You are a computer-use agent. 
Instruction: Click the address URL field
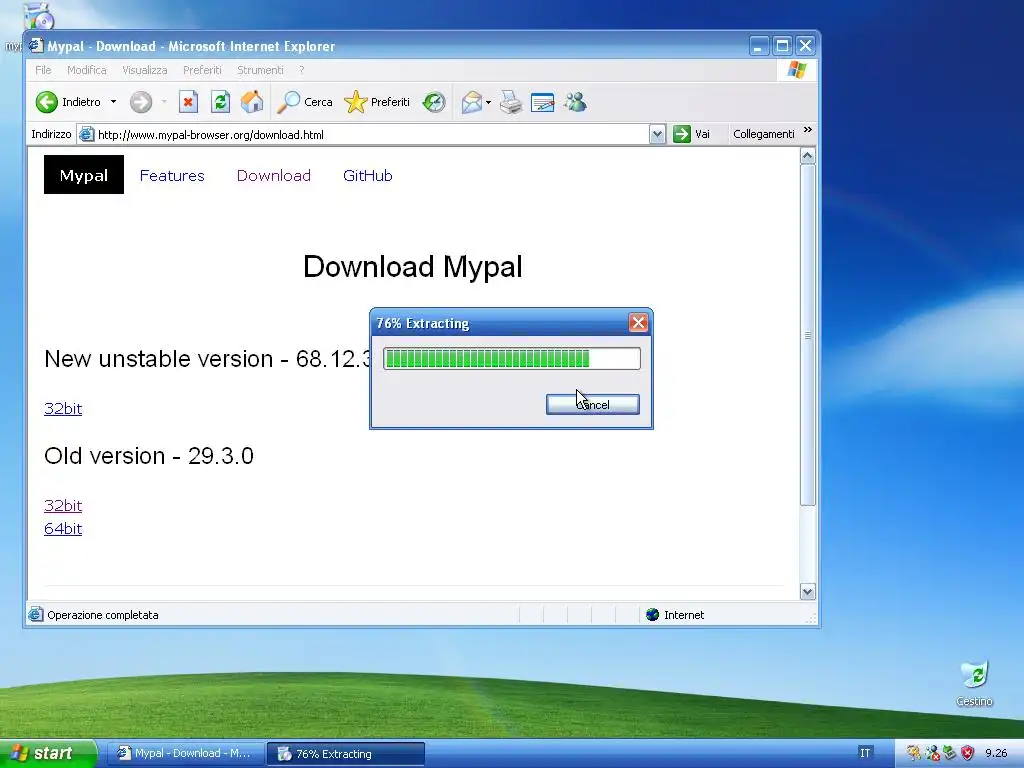[x=372, y=135]
